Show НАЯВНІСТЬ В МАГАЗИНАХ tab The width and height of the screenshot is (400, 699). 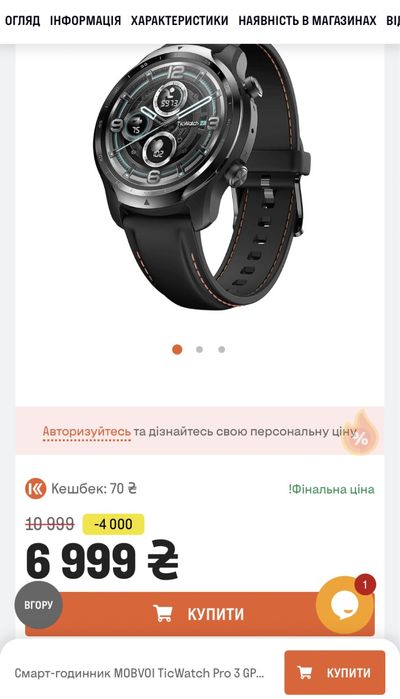pyautogui.click(x=307, y=21)
